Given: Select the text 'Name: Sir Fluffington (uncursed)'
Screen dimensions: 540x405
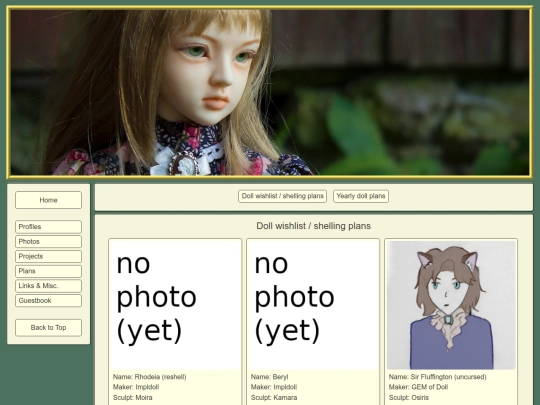Looking at the screenshot, I should click(x=438, y=377).
